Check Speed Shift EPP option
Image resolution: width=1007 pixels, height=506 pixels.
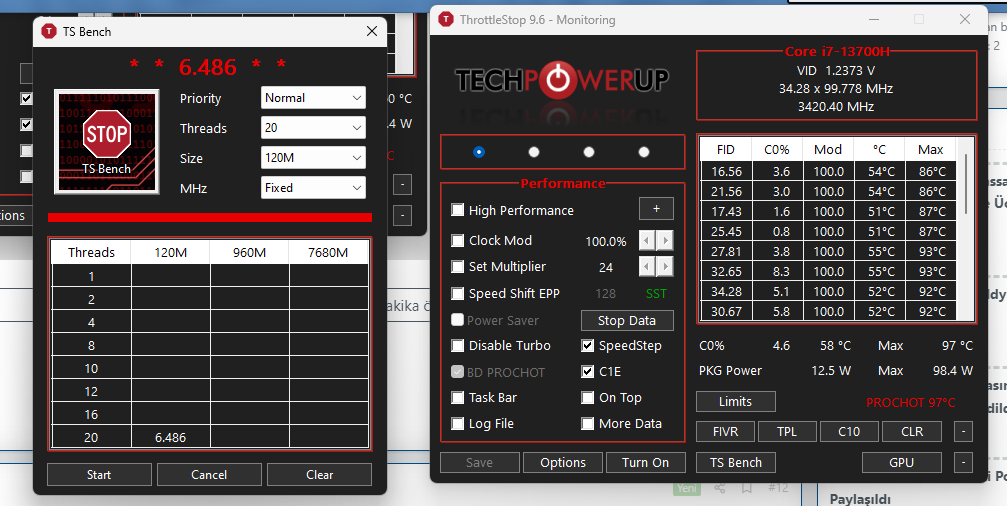pos(457,293)
